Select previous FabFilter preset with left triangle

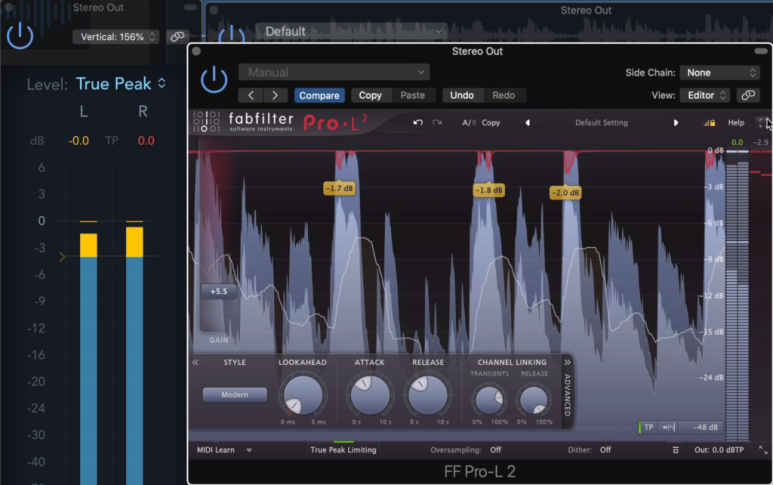tap(527, 123)
